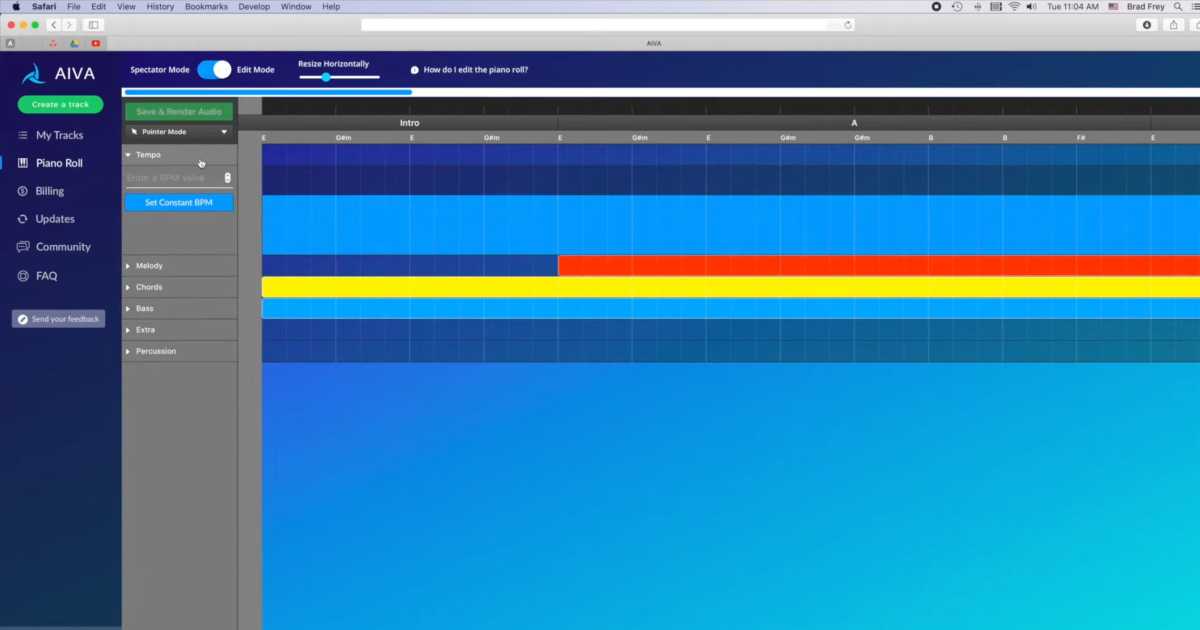Open My Tracks list icon

pyautogui.click(x=23, y=135)
